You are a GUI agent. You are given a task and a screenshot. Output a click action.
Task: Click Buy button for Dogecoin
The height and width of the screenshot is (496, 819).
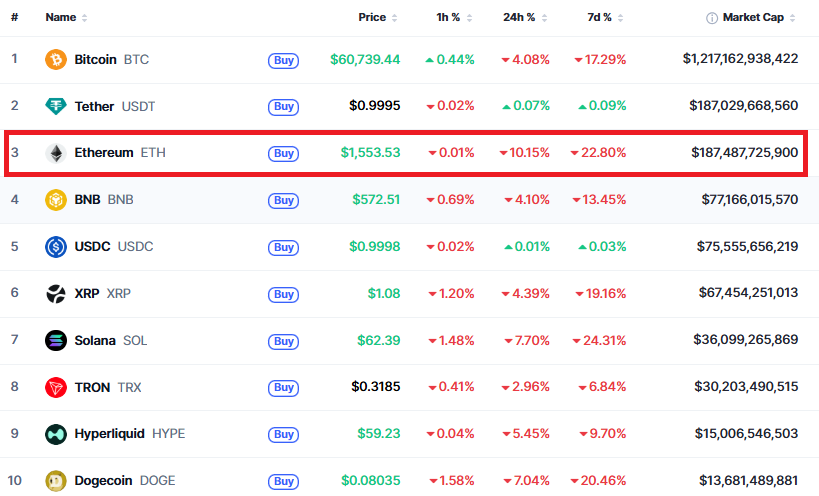coord(284,481)
